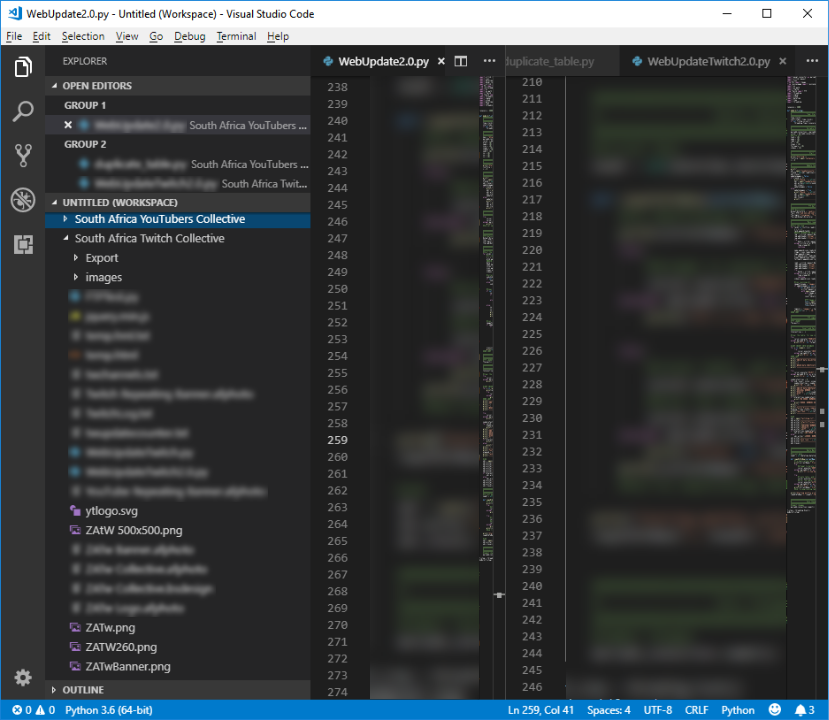The image size is (829, 720).
Task: Switch to the WebUpdateTwitch2.0.py tab
Action: coord(708,61)
